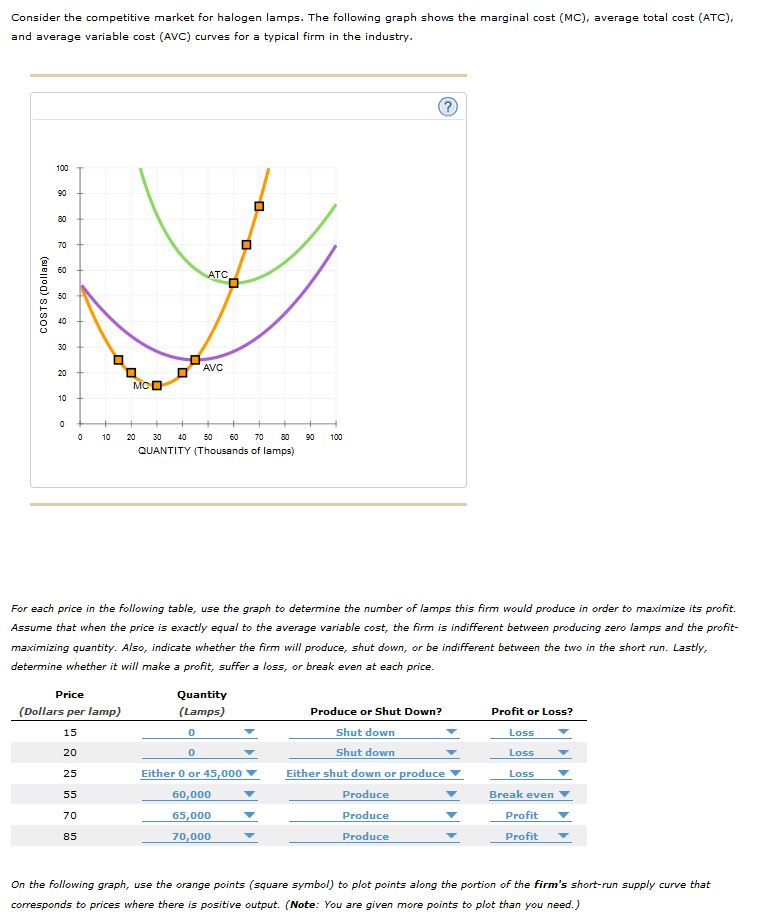781x919 pixels.
Task: Open the 'Either 0 or 45,000' quantity dropdown
Action: click(199, 774)
